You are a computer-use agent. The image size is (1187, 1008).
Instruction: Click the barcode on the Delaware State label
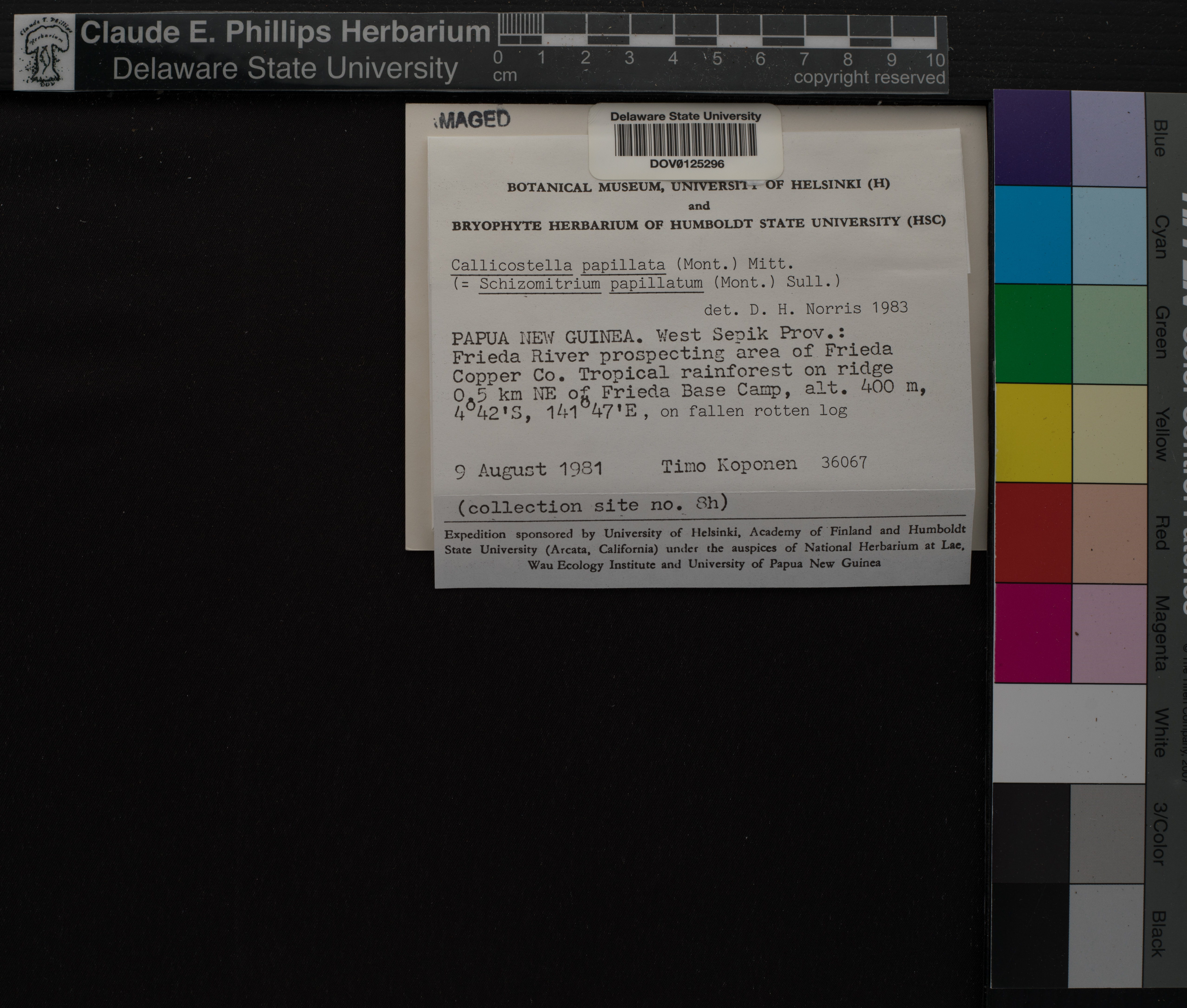(685, 140)
